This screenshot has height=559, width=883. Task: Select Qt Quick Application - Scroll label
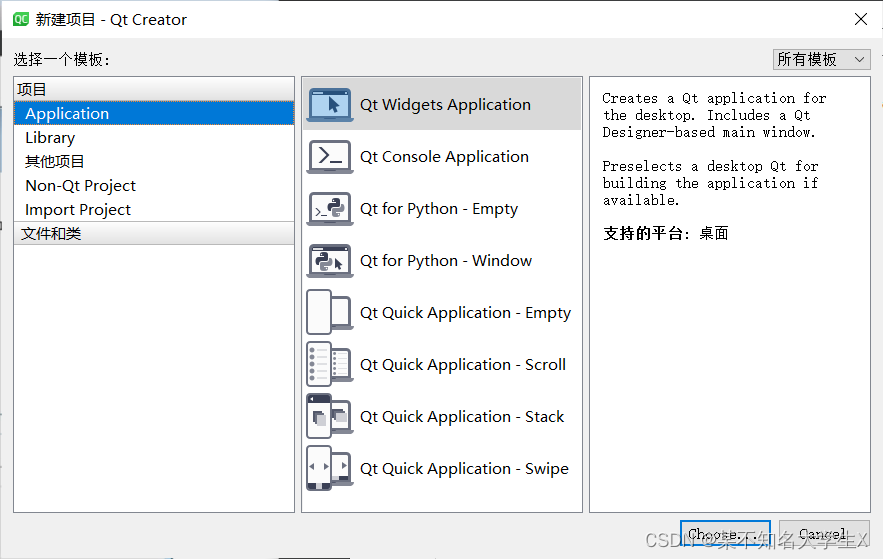coord(462,364)
